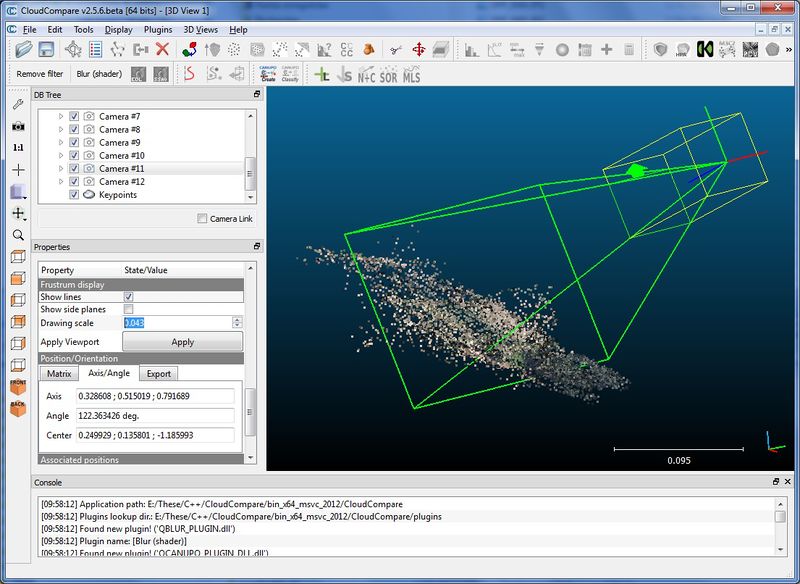Open the File menu
Viewport: 800px width, 584px height.
[x=30, y=30]
